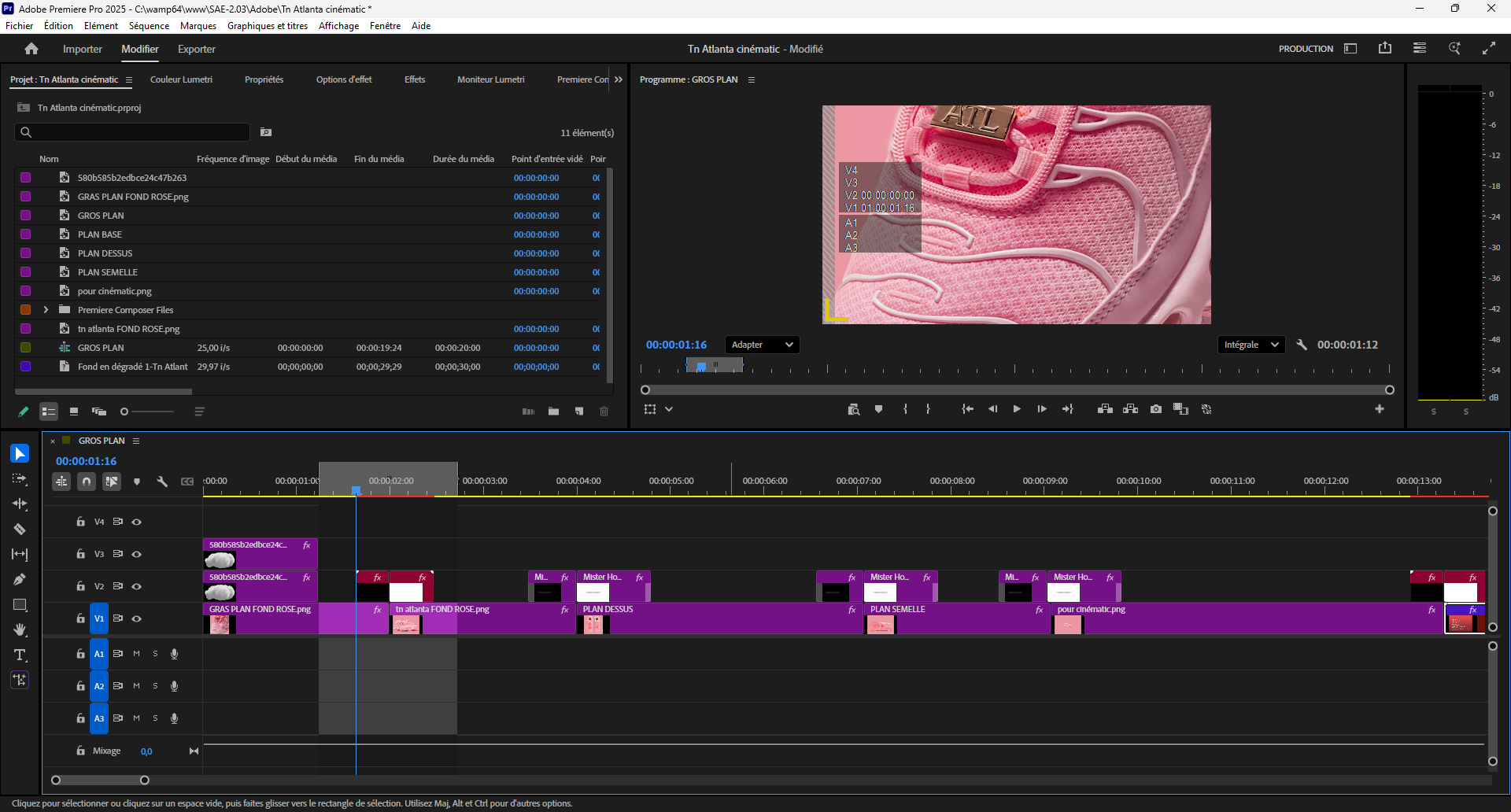Viewport: 1511px width, 812px height.
Task: Step back one frame
Action: click(x=992, y=409)
